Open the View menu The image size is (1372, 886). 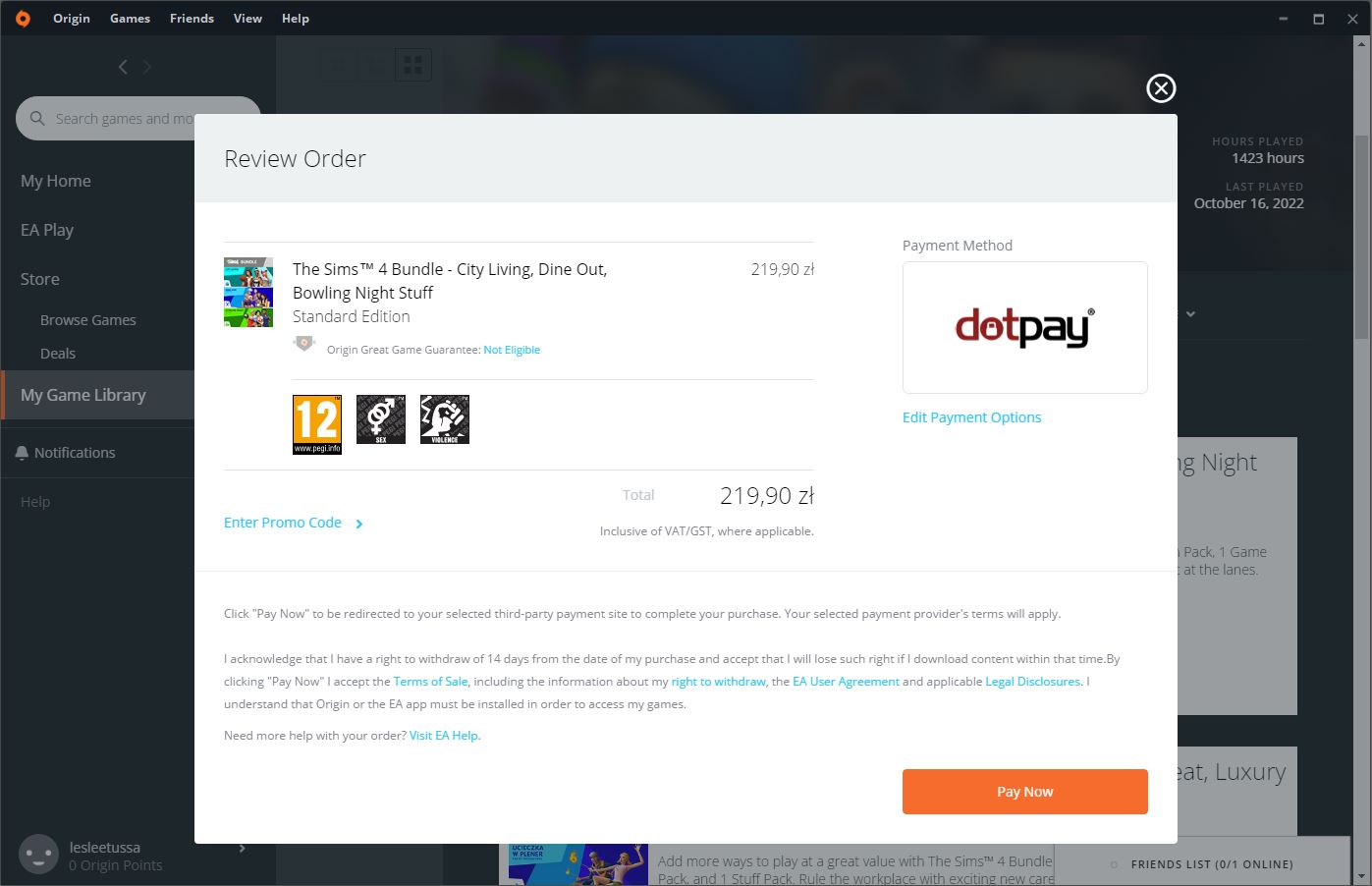point(247,18)
